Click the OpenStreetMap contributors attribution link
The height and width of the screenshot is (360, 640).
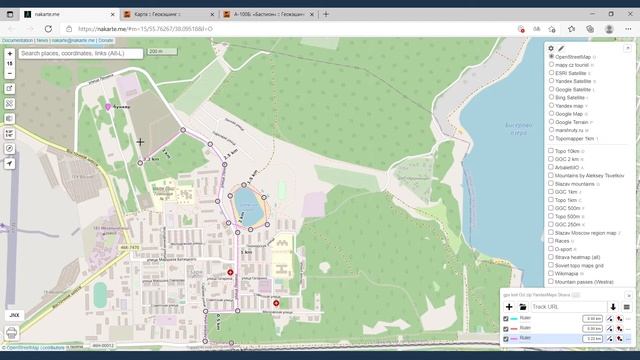click(x=36, y=348)
